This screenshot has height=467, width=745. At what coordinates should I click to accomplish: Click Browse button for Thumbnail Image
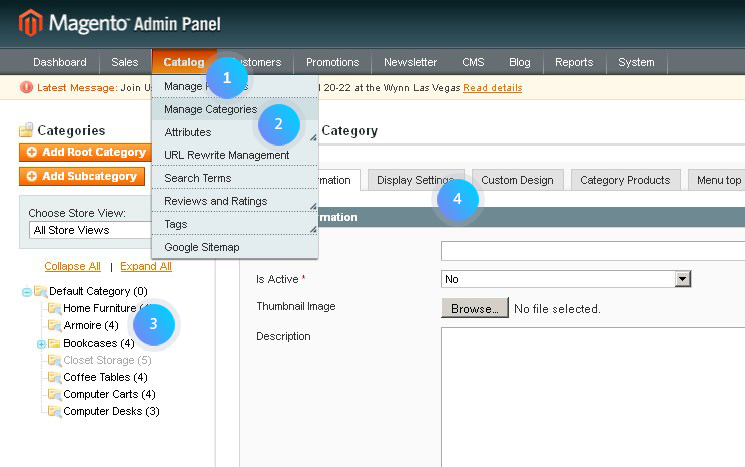click(475, 308)
